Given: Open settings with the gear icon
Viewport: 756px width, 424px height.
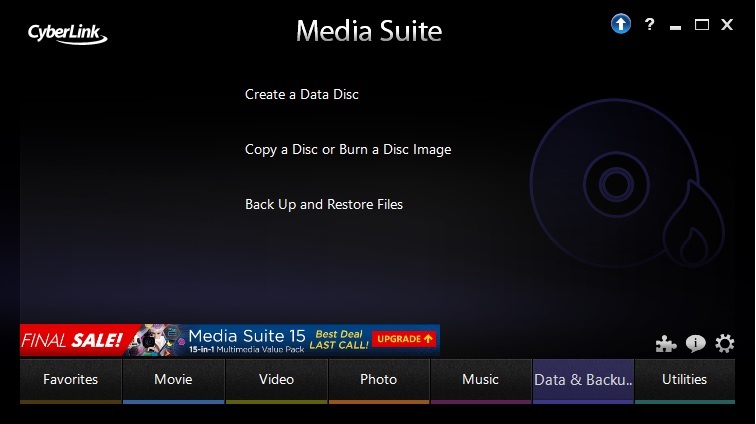Looking at the screenshot, I should (x=724, y=343).
